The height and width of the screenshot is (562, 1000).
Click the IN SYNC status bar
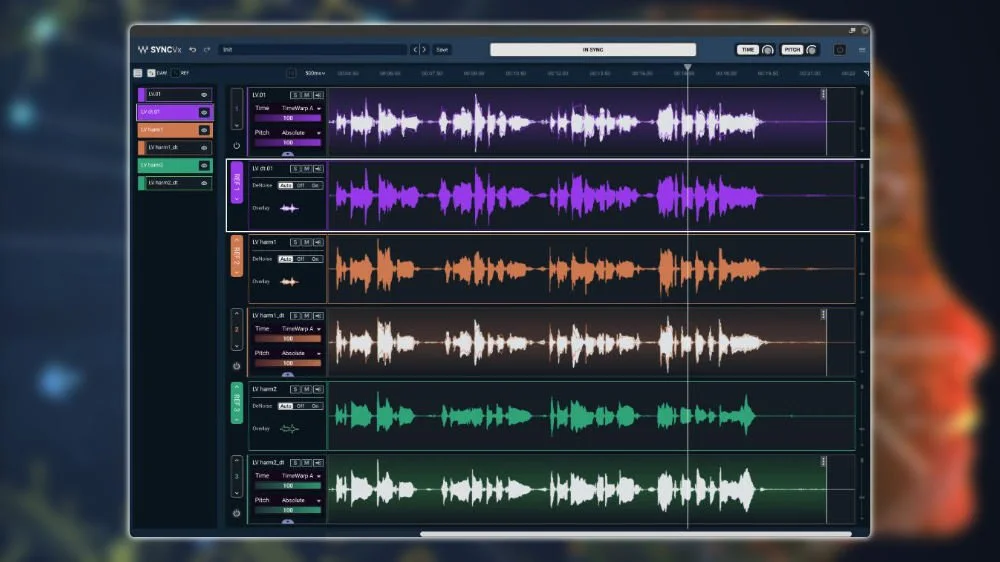tap(592, 50)
